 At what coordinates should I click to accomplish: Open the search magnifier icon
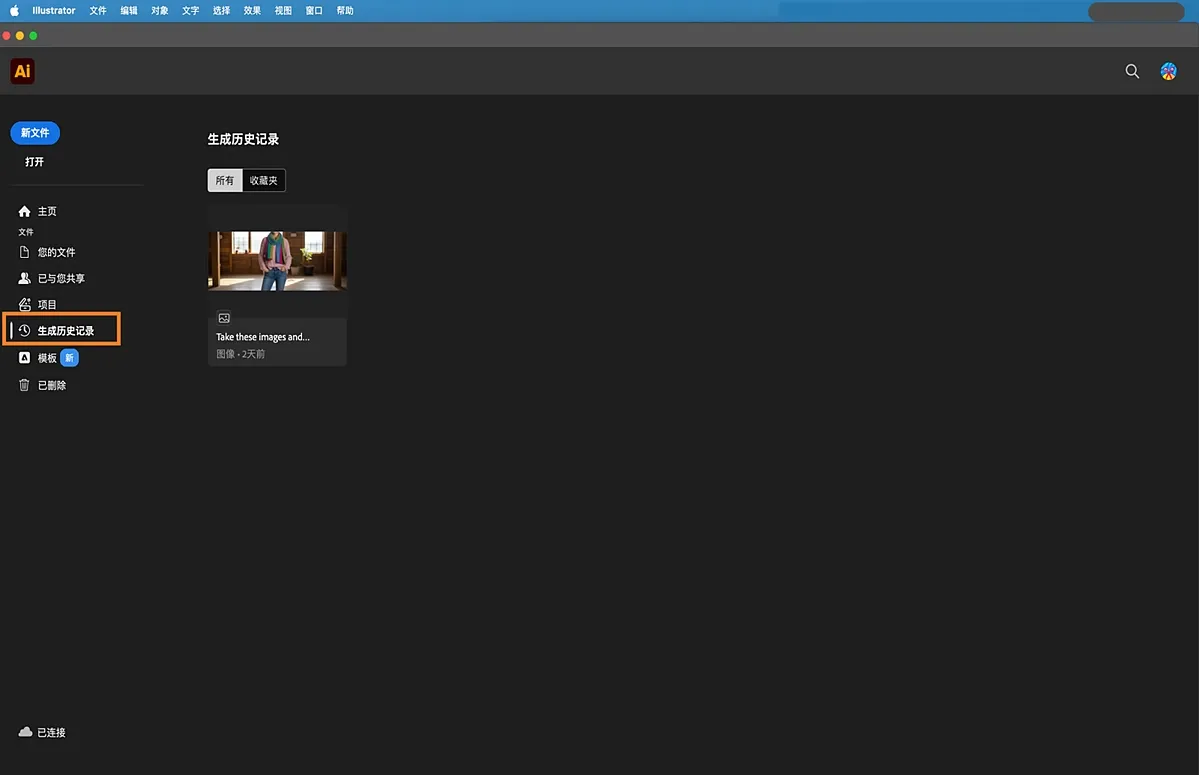(x=1132, y=72)
